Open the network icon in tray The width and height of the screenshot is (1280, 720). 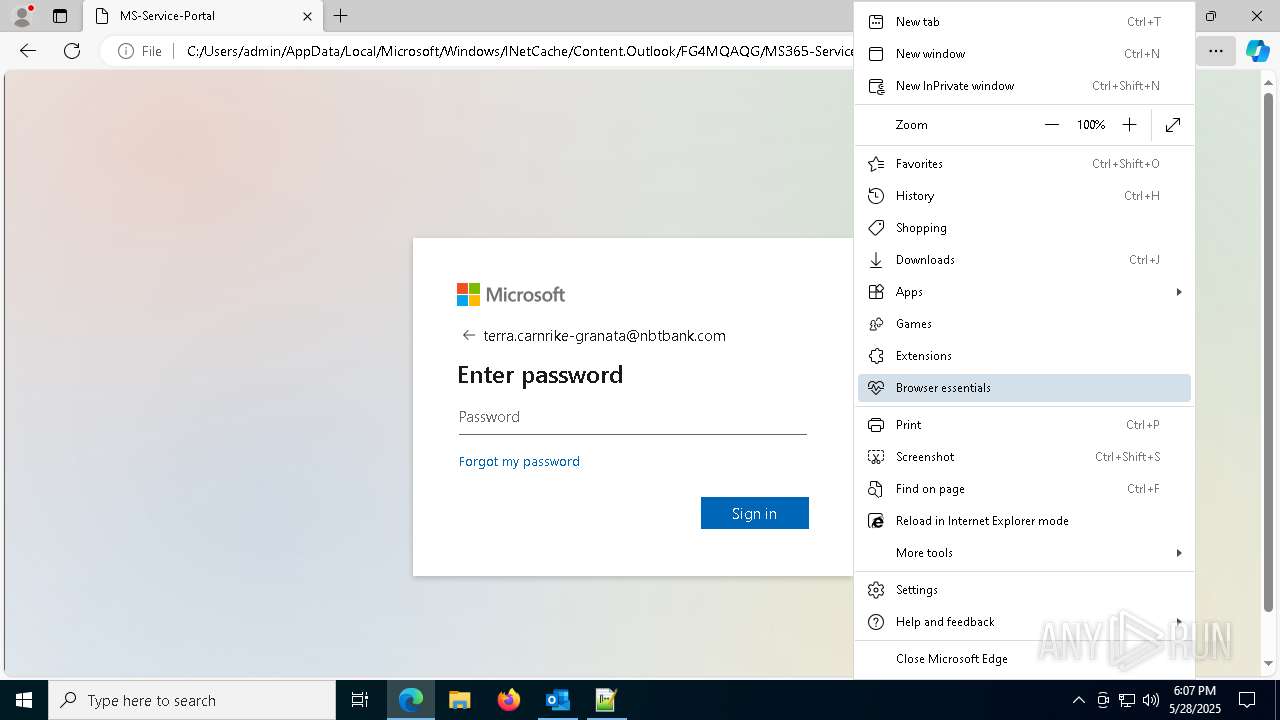point(1127,700)
